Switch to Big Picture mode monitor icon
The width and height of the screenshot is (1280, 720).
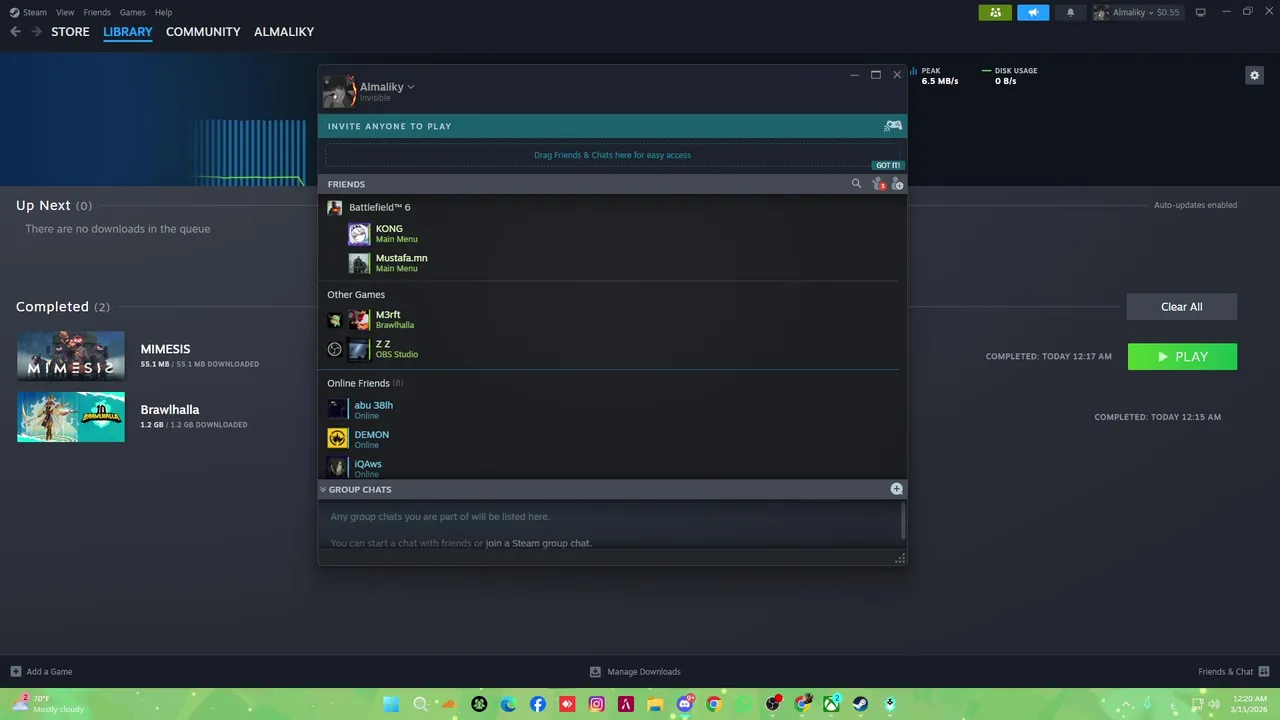[1201, 12]
